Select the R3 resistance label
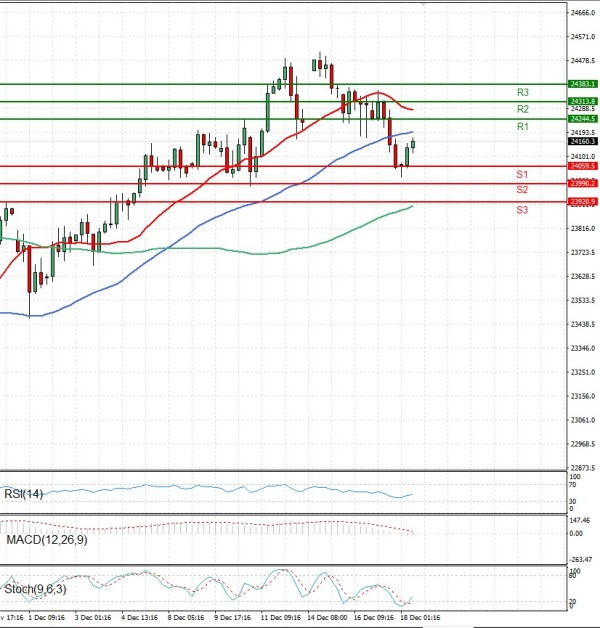 click(x=522, y=92)
